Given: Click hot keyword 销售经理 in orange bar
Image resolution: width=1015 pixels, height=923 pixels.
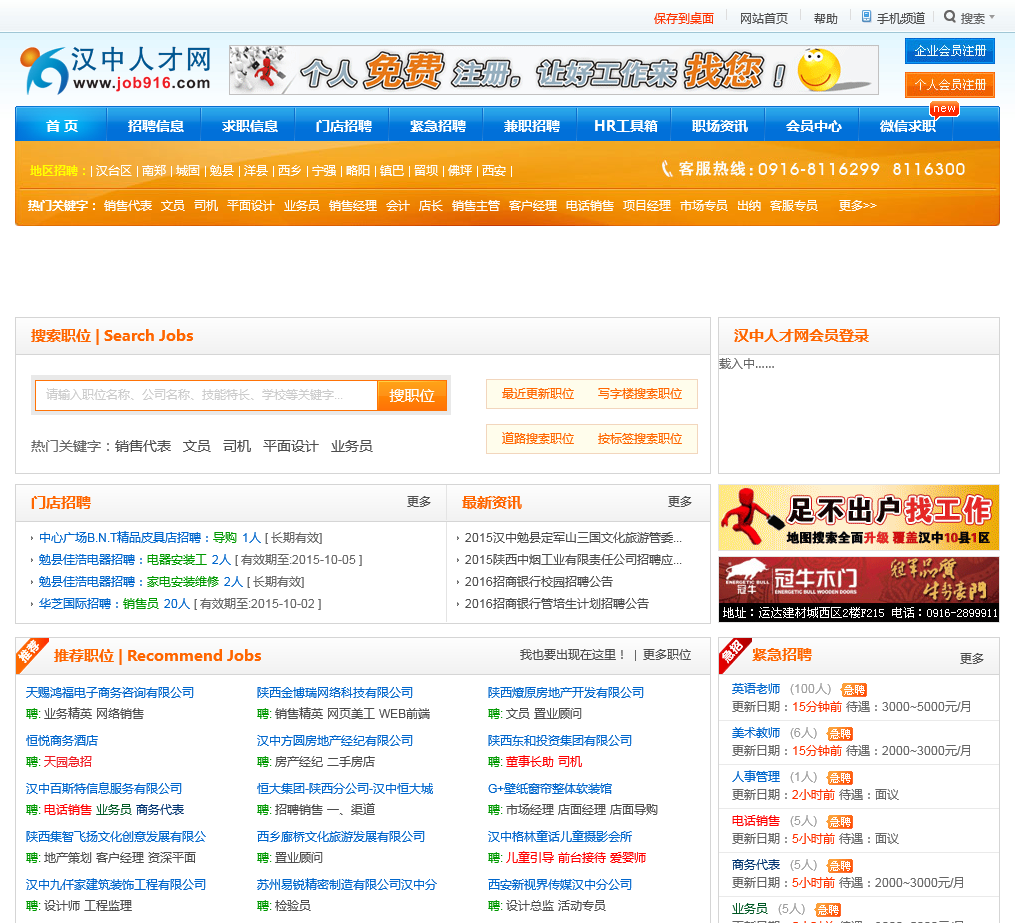Looking at the screenshot, I should pyautogui.click(x=353, y=206).
